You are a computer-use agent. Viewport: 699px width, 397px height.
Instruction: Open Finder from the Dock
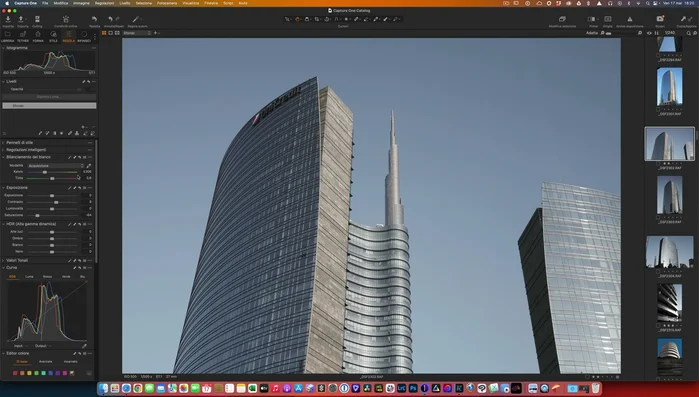[103, 389]
